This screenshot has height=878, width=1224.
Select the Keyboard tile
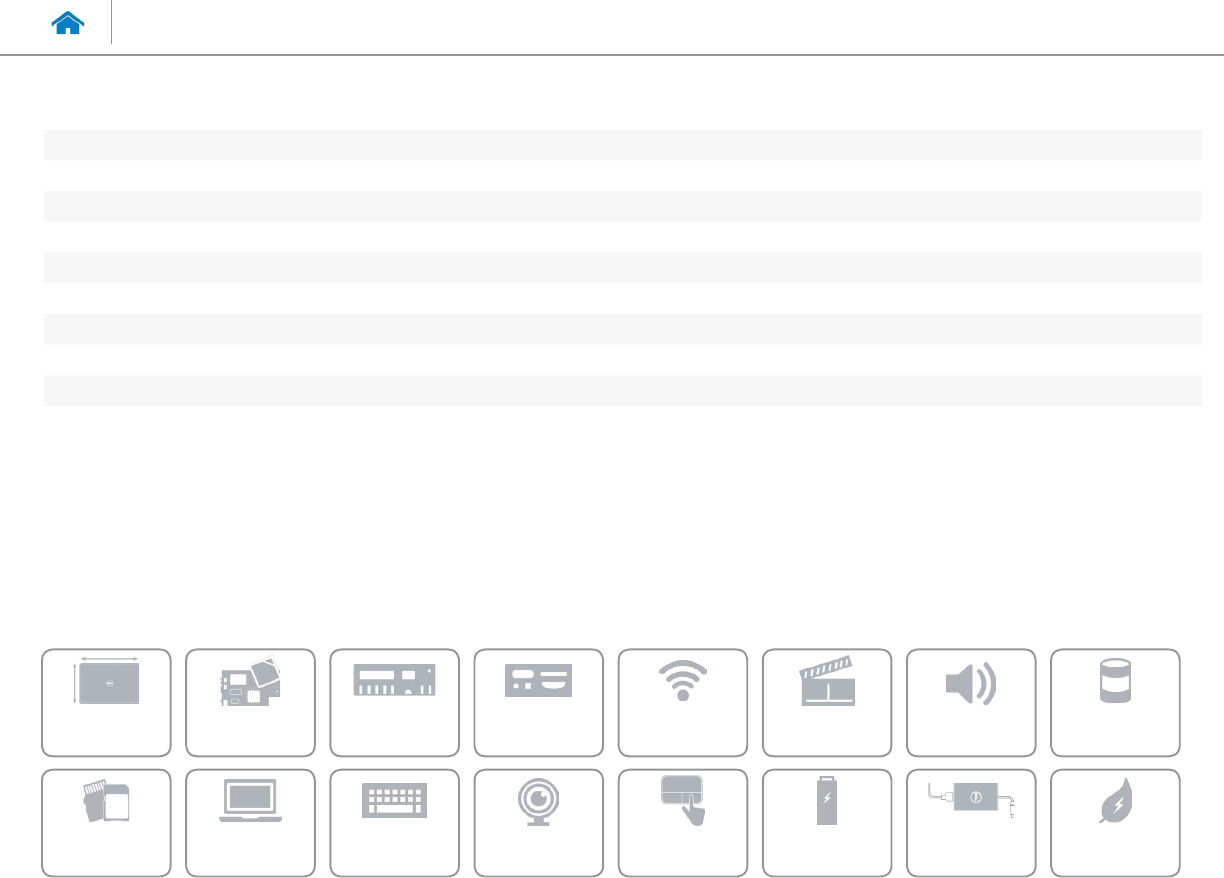394,822
